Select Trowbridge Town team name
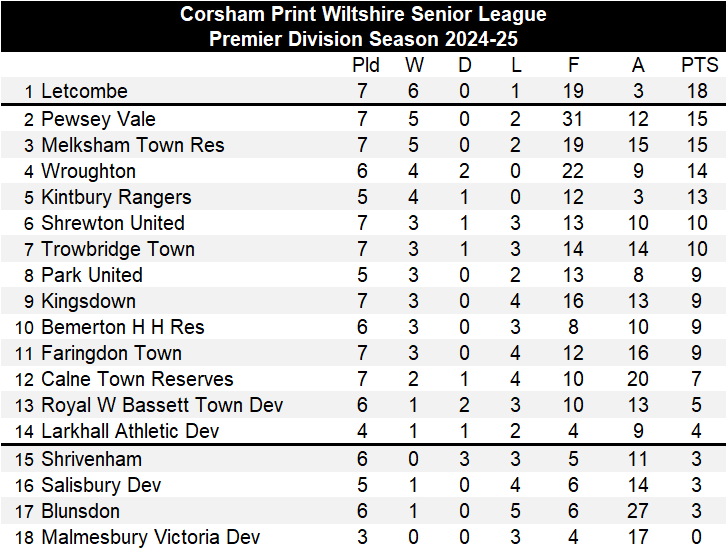Image resolution: width=726 pixels, height=550 pixels. coord(117,250)
